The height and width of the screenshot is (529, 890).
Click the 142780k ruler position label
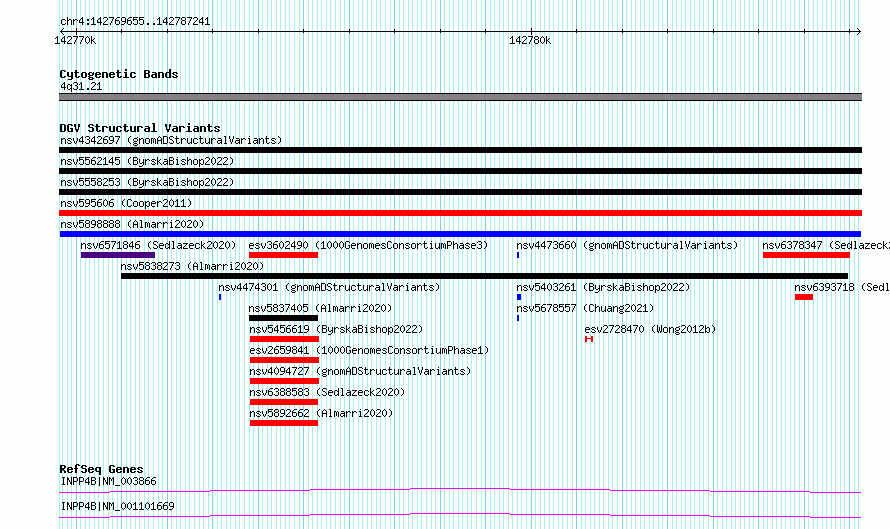coord(530,40)
